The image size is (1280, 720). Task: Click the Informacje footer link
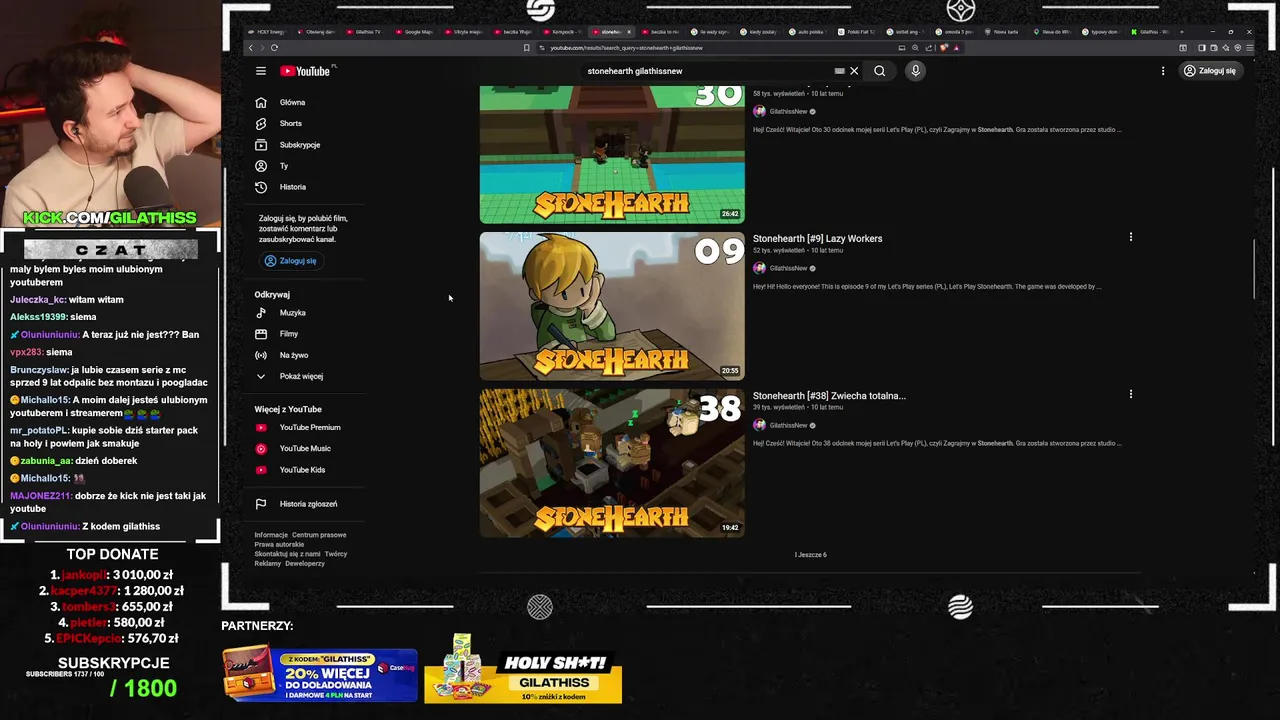coord(271,535)
